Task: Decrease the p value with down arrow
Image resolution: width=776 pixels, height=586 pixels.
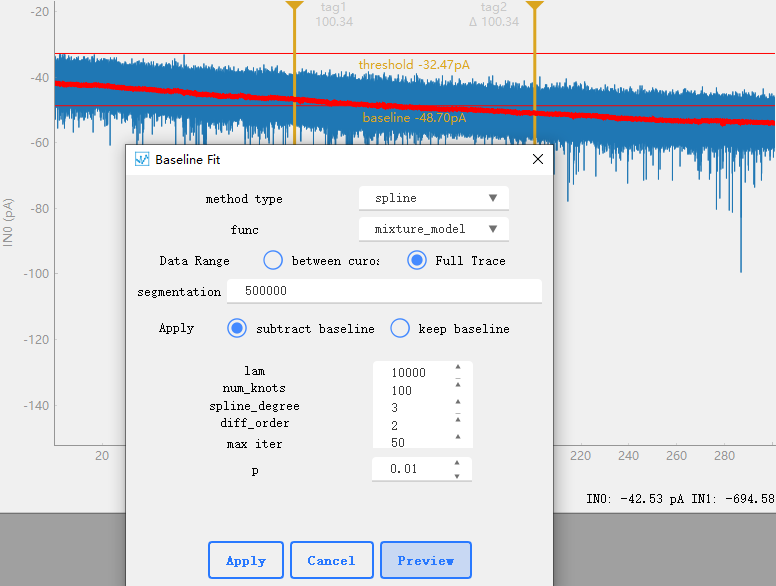Action: 457,476
